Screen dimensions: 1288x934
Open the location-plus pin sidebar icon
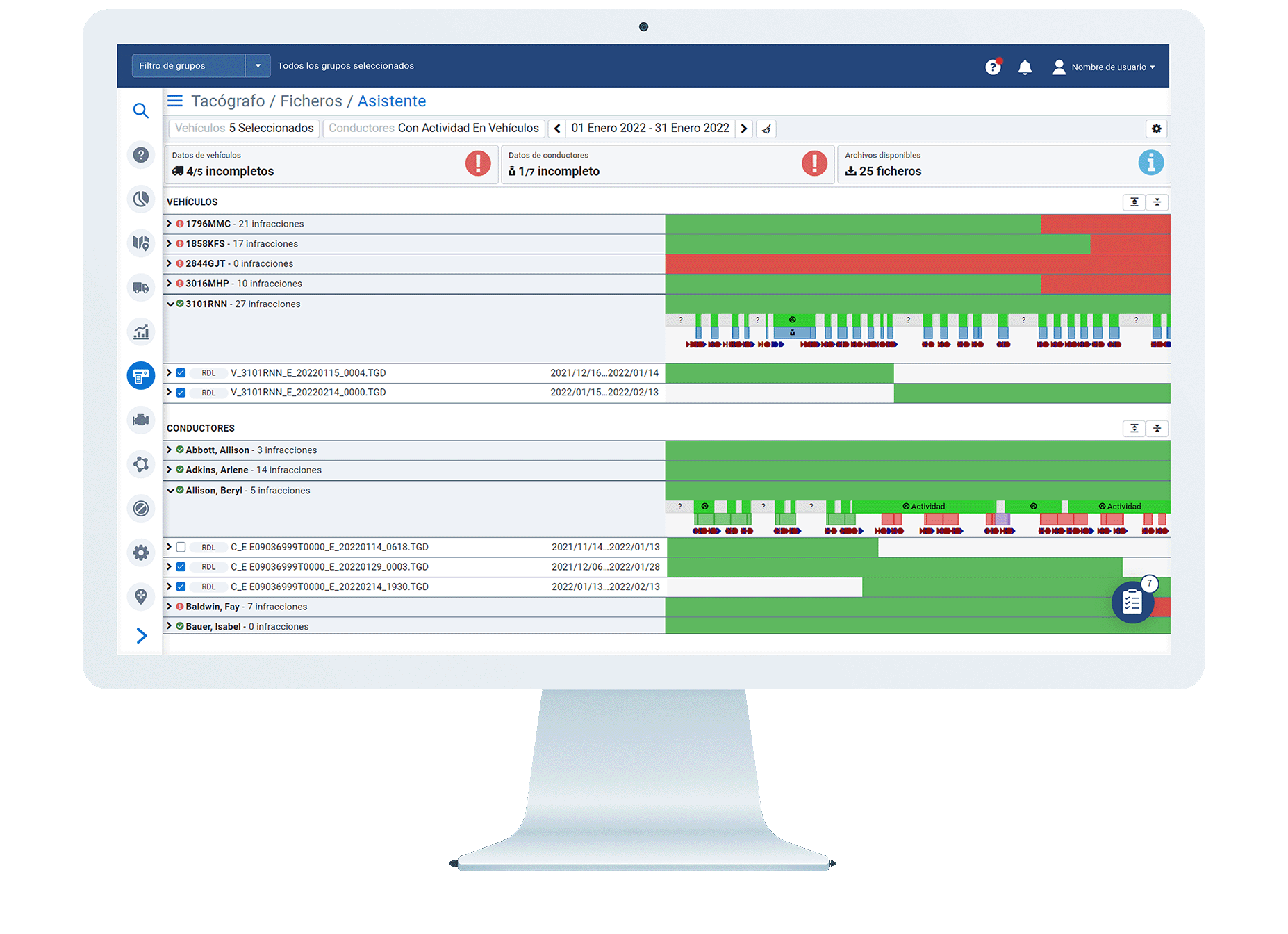point(140,596)
